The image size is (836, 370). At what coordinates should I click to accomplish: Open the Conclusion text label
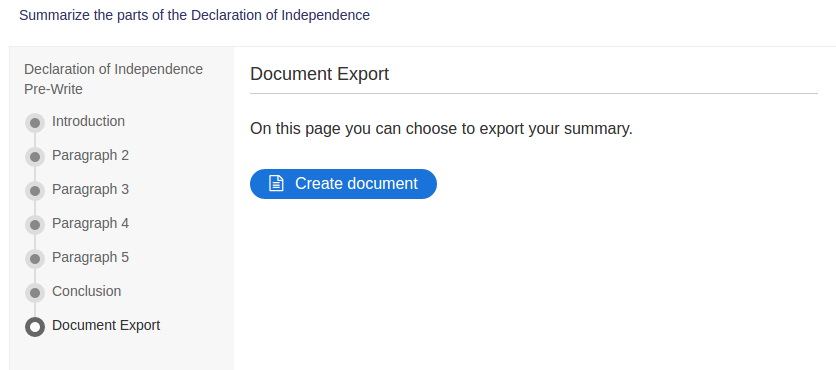coord(87,291)
